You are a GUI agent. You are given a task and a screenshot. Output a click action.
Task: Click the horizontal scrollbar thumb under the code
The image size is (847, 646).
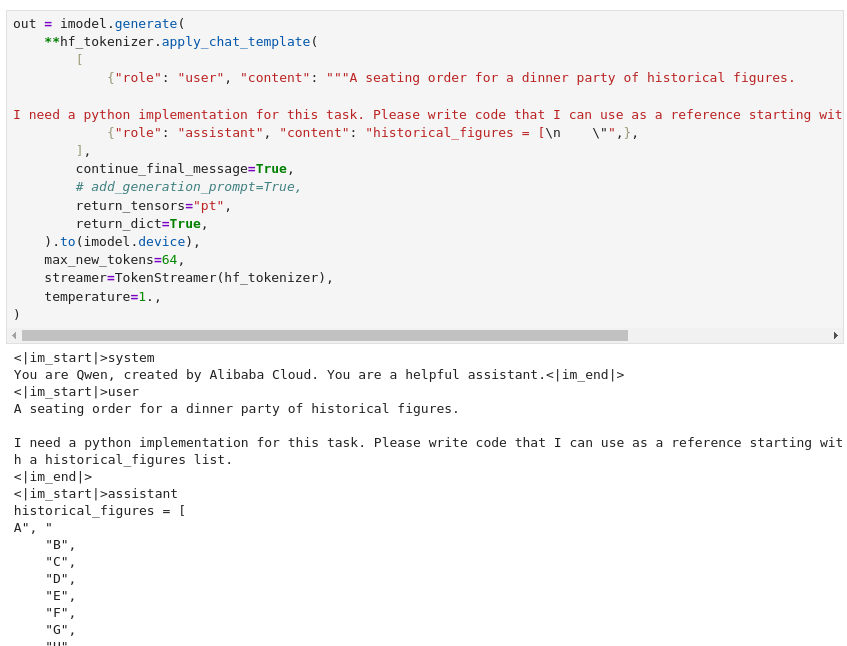(x=324, y=336)
